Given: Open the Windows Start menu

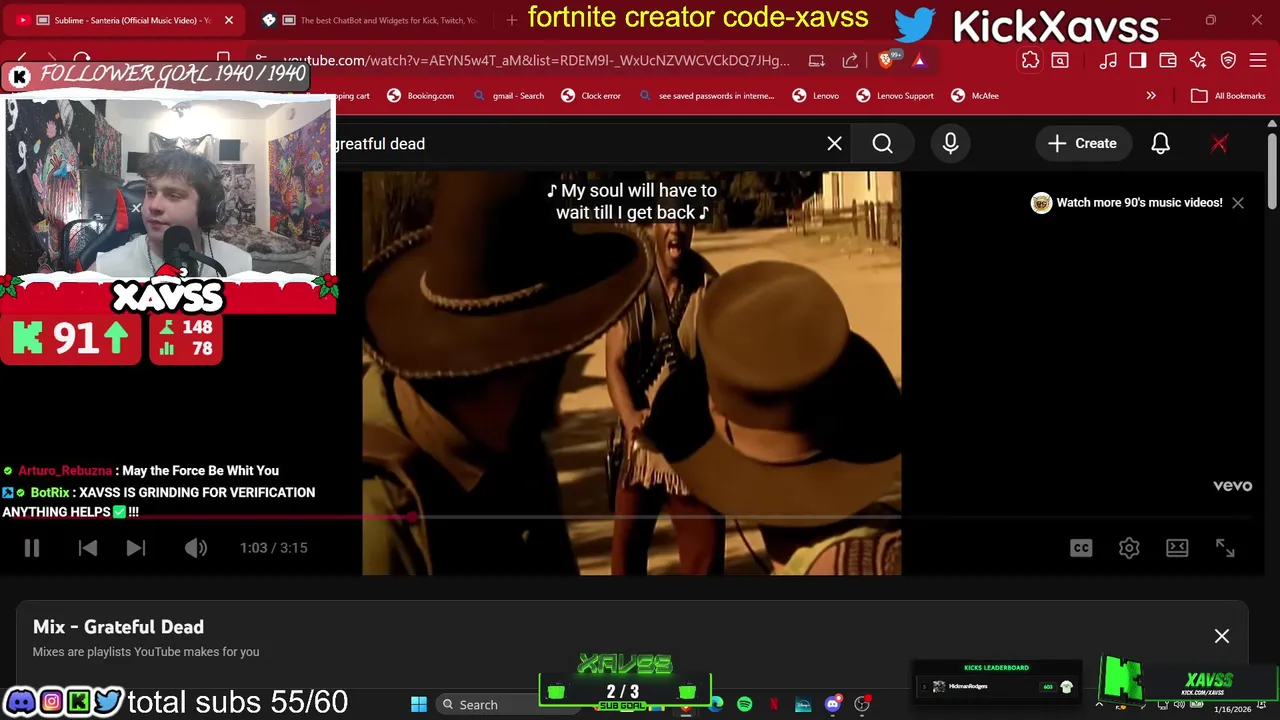Looking at the screenshot, I should (419, 705).
